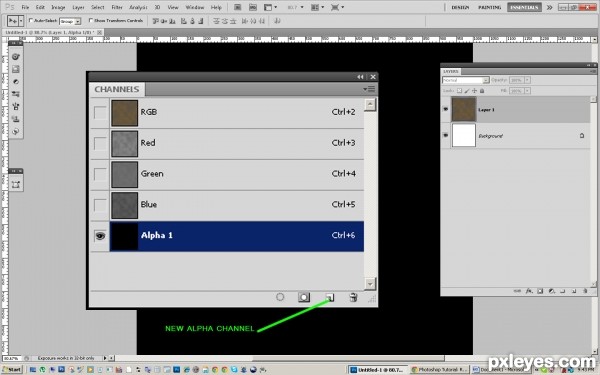
Task: Open the Analysis menu
Action: pyautogui.click(x=138, y=7)
